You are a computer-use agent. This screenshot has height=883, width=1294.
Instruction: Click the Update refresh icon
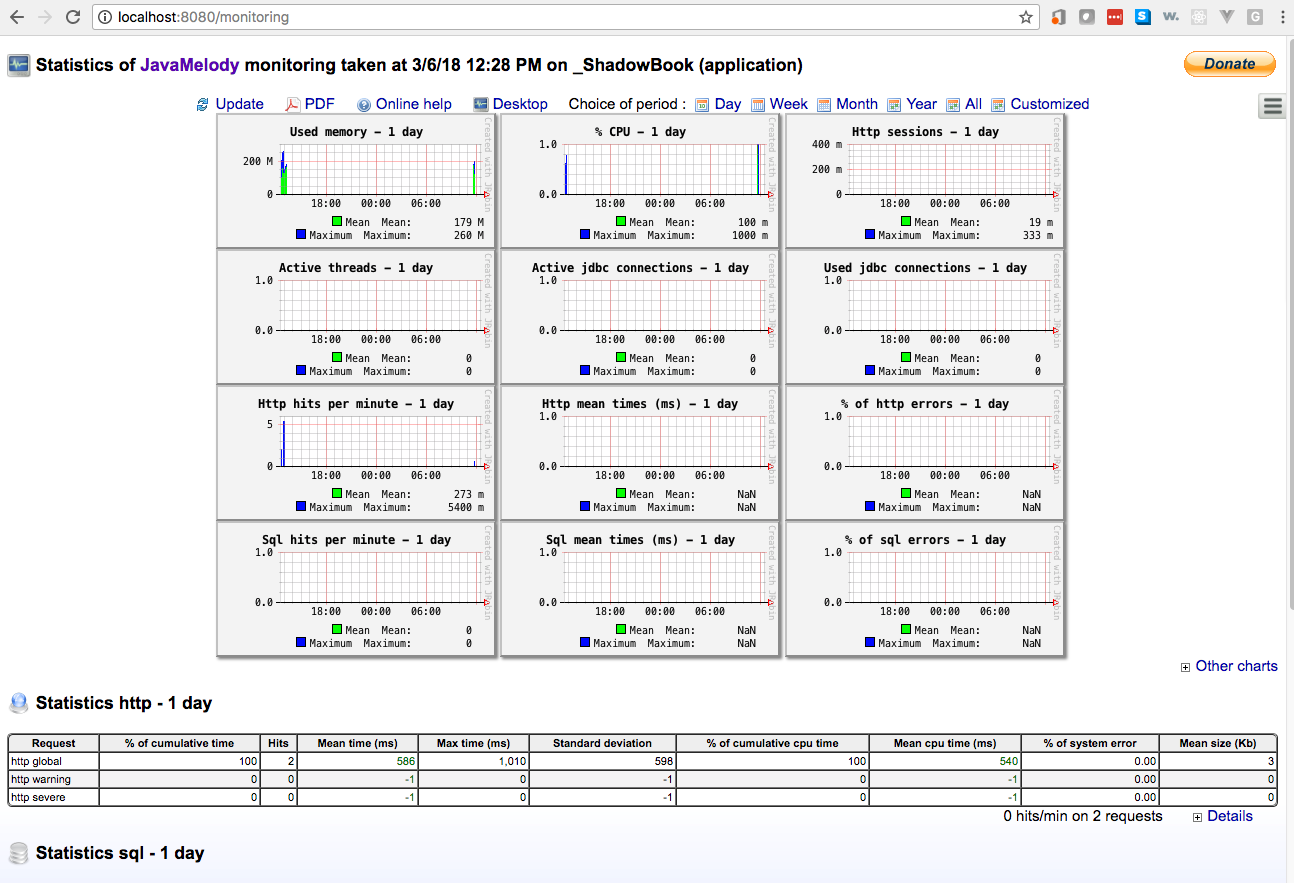203,104
